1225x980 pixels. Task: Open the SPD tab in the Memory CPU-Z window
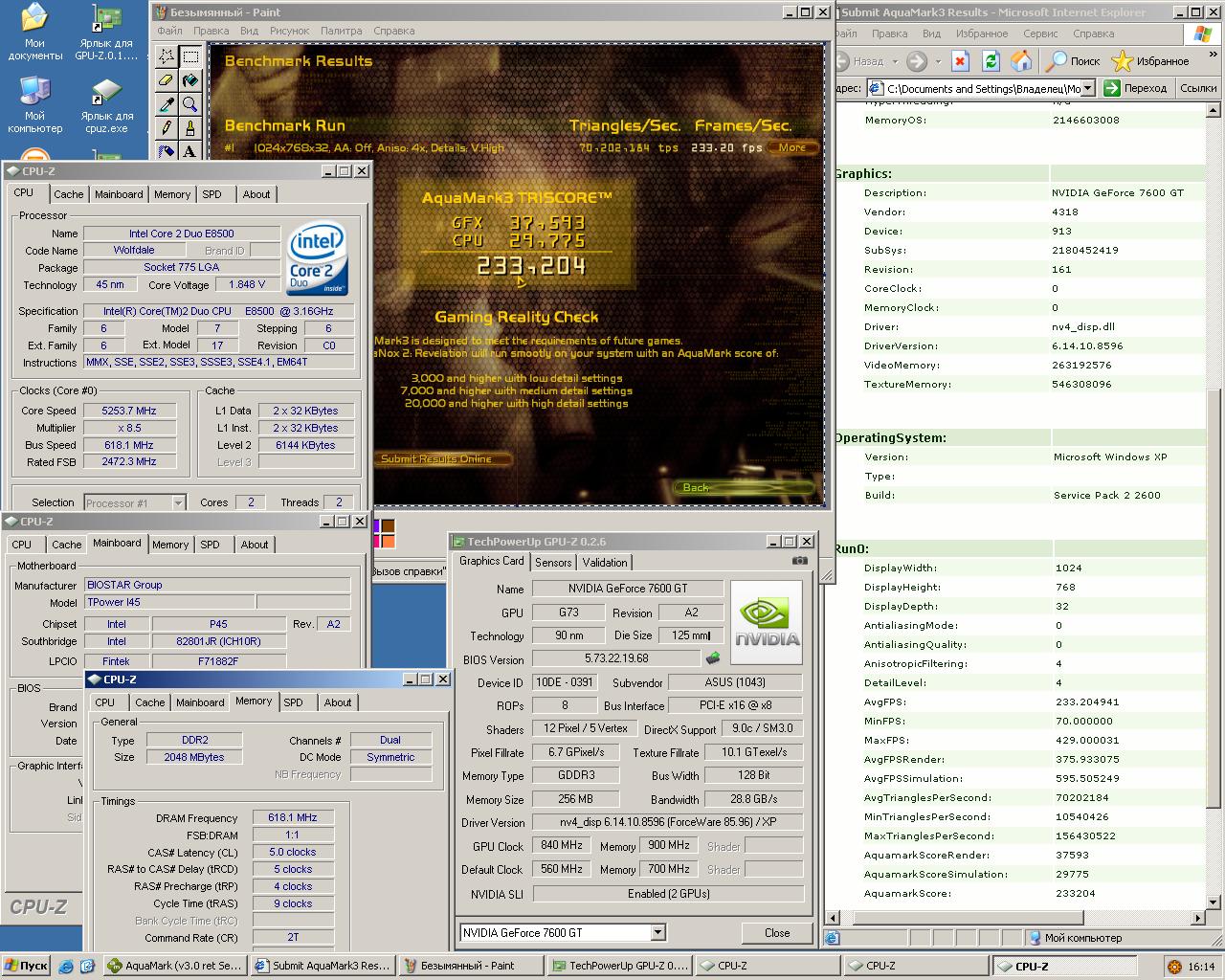294,702
